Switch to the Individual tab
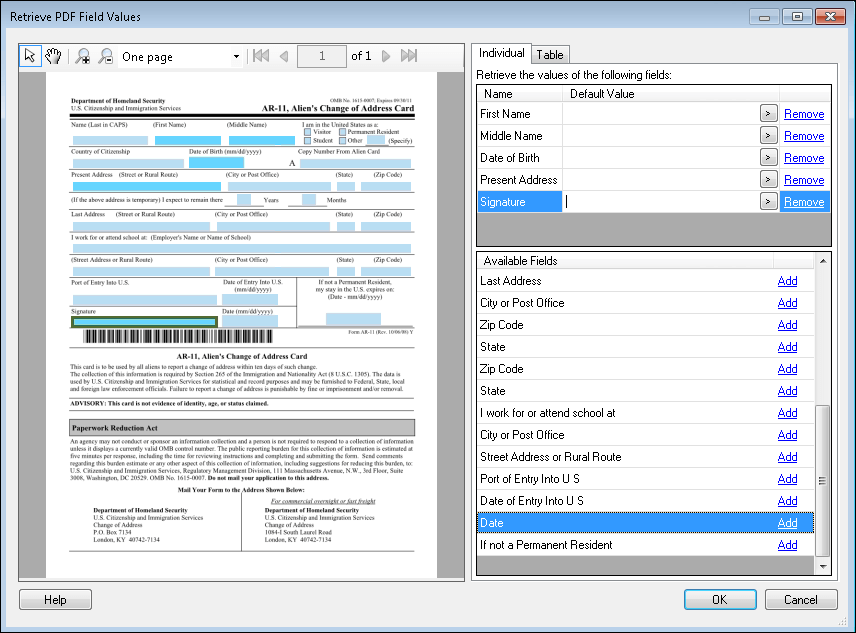This screenshot has width=856, height=633. [501, 53]
